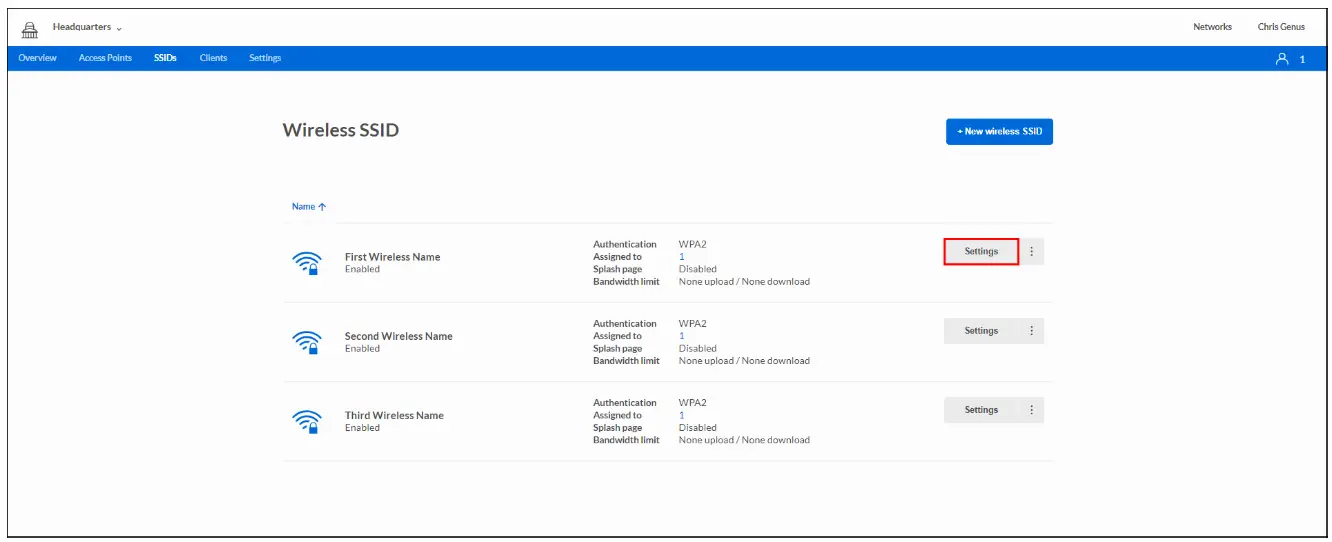Create a new wireless SSID
Viewport: 1332px width, 542px height.
click(x=999, y=132)
